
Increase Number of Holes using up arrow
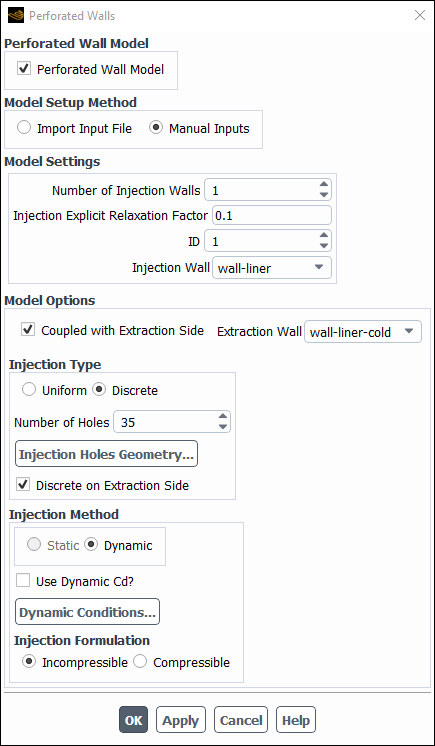click(223, 417)
